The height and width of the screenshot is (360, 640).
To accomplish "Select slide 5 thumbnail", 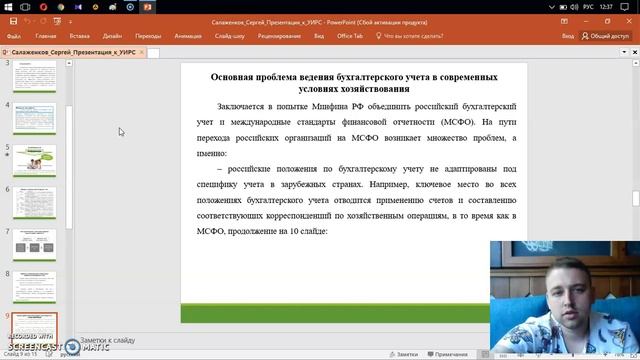I will [34, 160].
